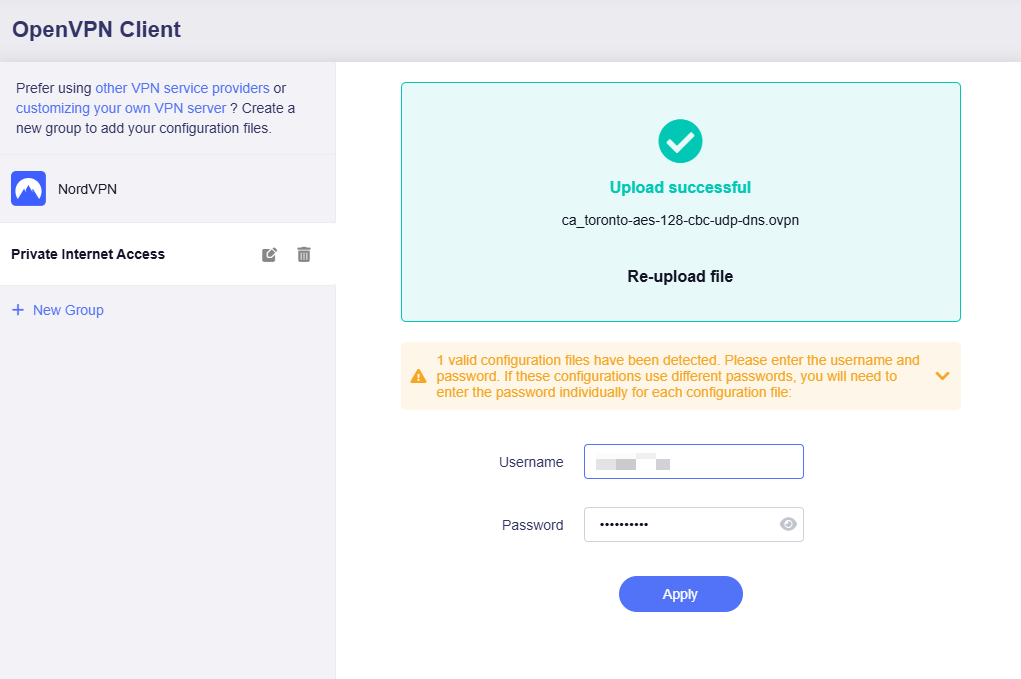
Task: Click the NordVPN logo icon
Action: (x=28, y=188)
